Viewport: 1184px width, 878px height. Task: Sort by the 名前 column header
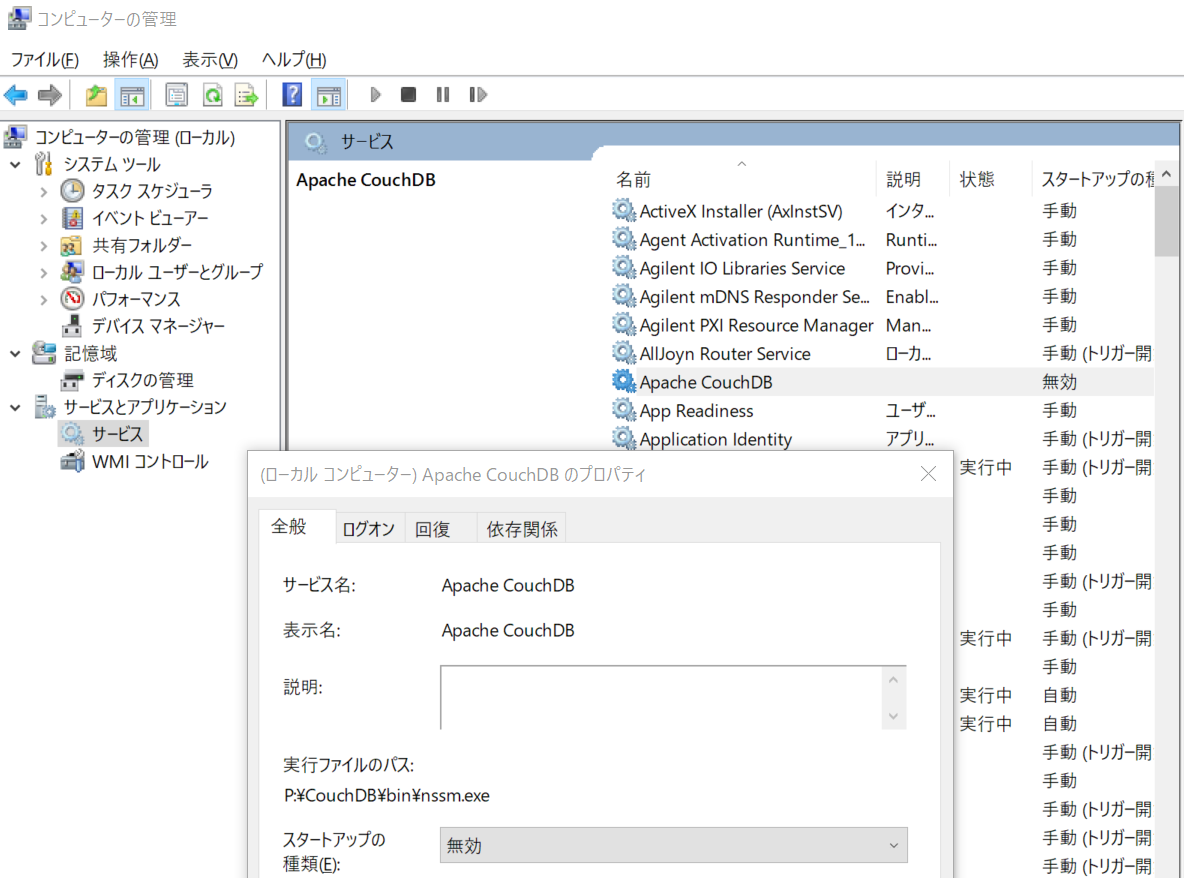pos(633,180)
